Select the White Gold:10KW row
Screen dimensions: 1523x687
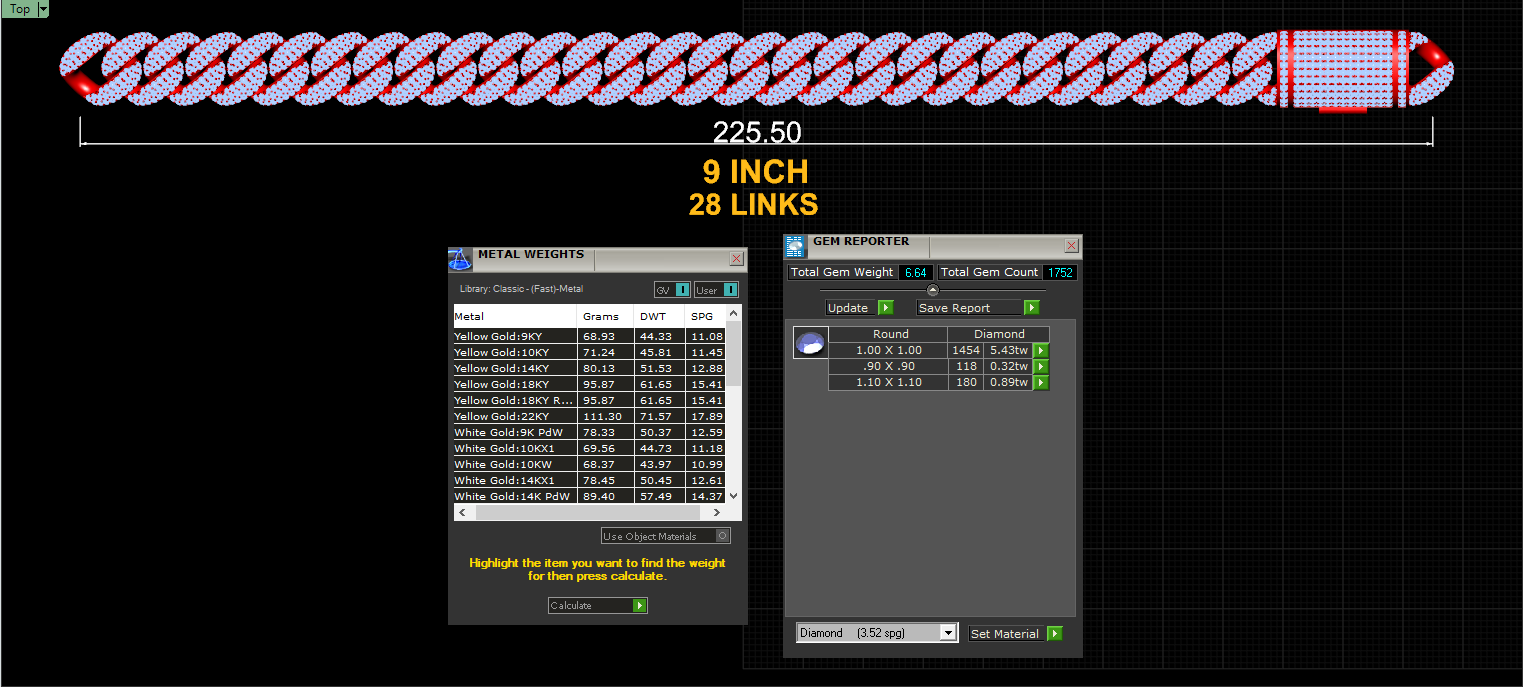(x=590, y=464)
